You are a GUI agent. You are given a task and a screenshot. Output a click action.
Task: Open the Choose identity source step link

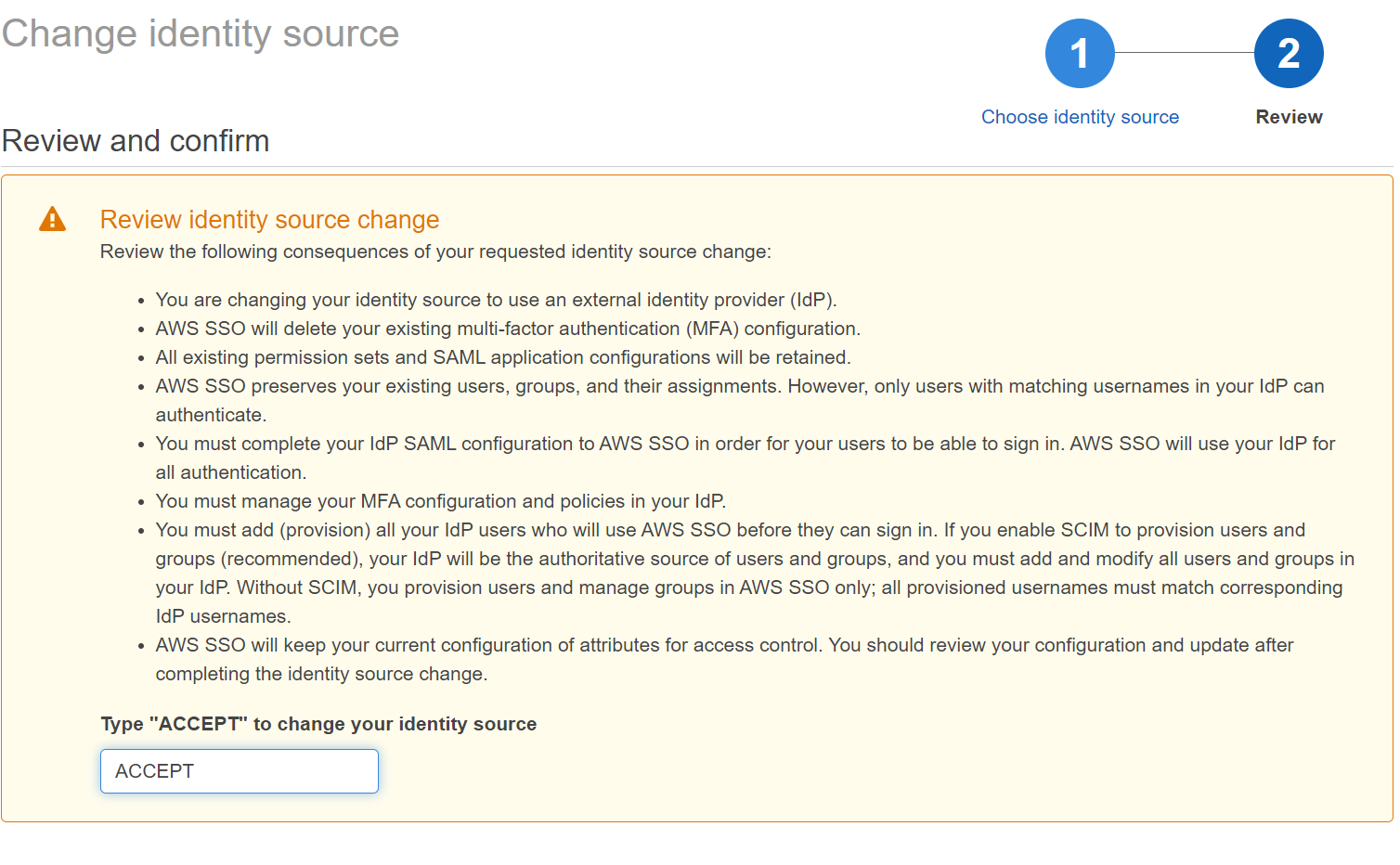click(1080, 117)
